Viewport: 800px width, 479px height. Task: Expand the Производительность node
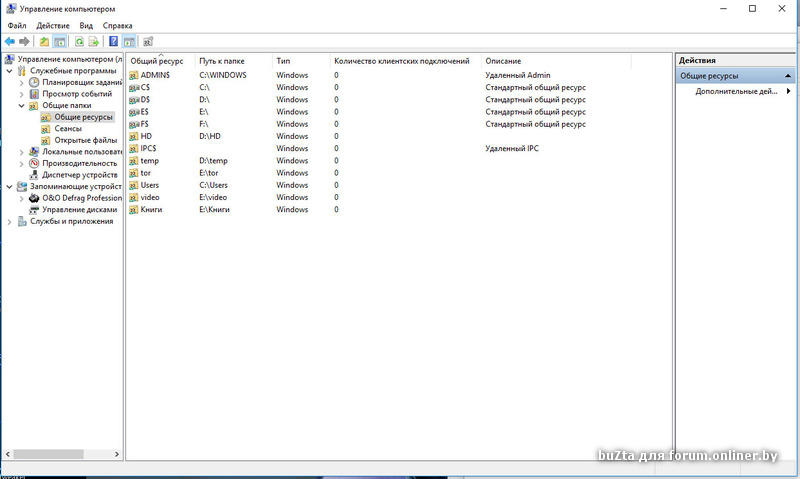pyautogui.click(x=21, y=164)
